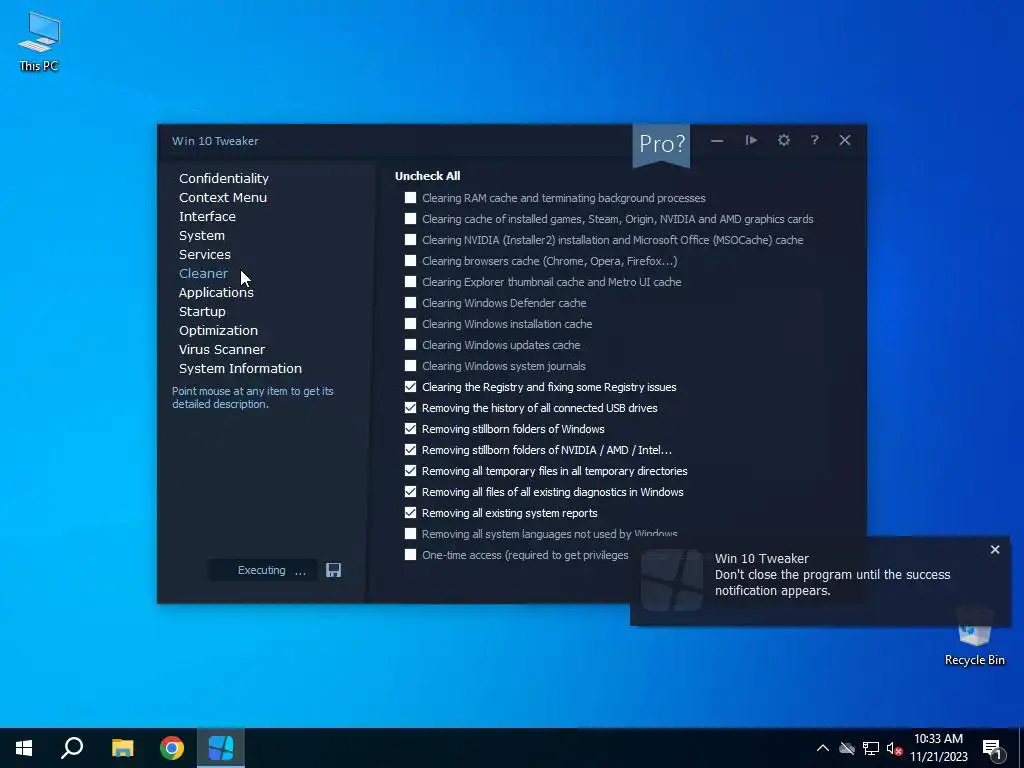1024x768 pixels.
Task: Minimize the Win 10 Tweaker window
Action: point(717,140)
